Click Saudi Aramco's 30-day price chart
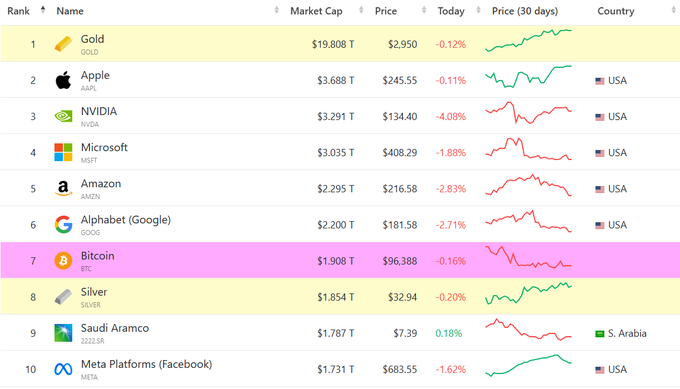680x389 pixels. (528, 330)
